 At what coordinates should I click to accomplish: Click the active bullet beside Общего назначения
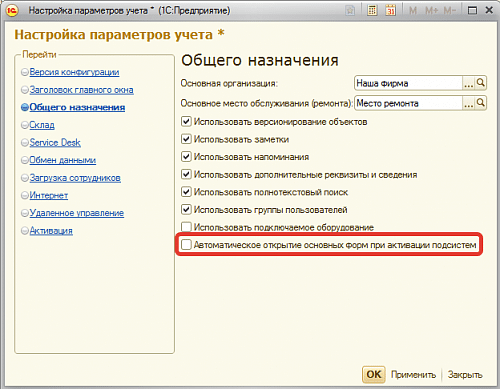[25, 107]
